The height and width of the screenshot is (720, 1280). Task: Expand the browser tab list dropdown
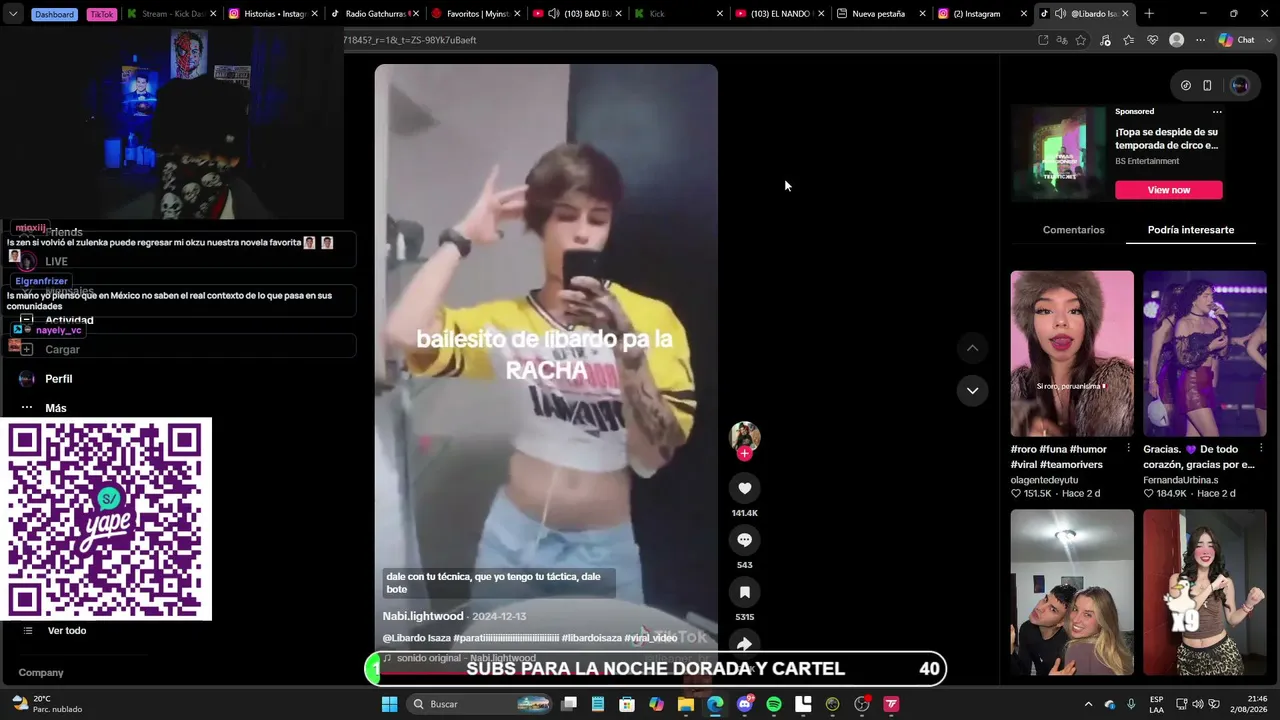click(13, 14)
